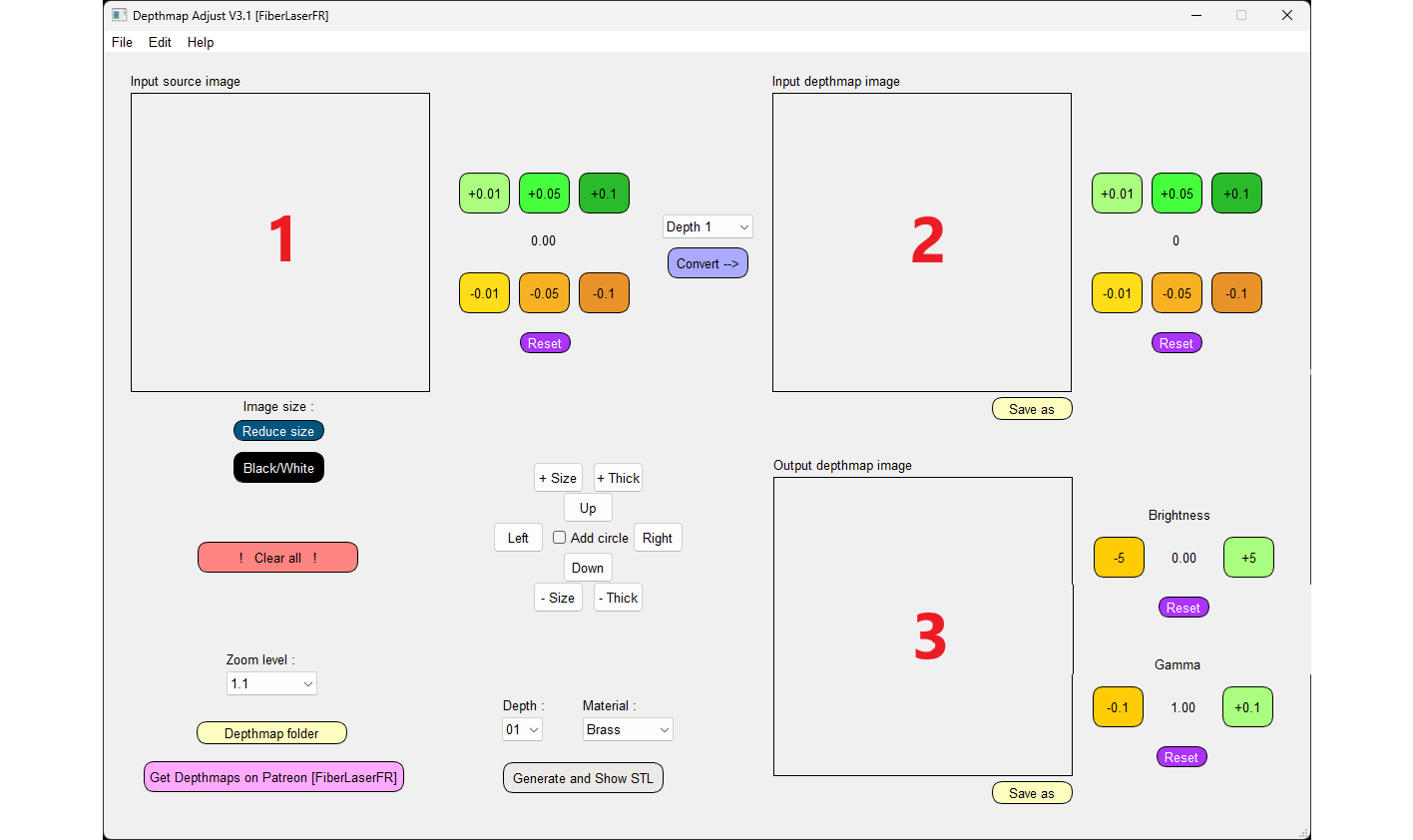Reset the Gamma value

1181,757
